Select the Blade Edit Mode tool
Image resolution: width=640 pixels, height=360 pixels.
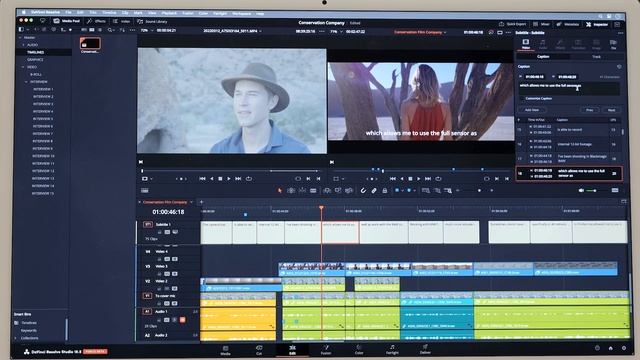coord(313,191)
